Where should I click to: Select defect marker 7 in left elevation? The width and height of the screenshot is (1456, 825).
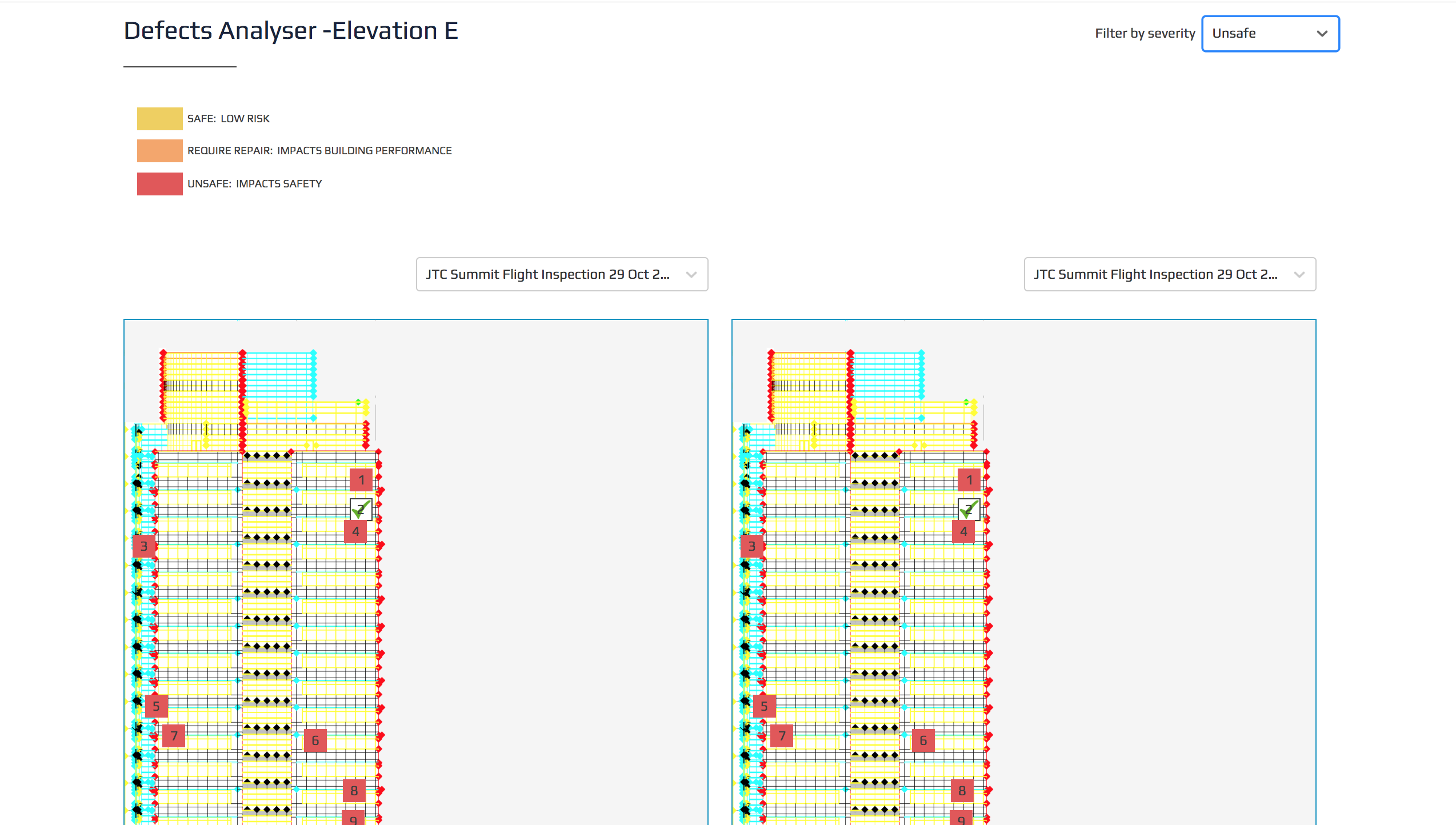click(x=174, y=736)
